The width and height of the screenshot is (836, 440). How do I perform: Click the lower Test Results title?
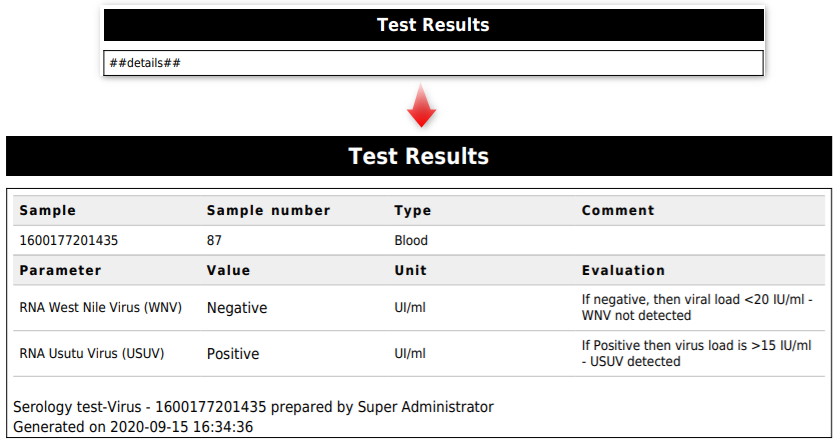(418, 156)
